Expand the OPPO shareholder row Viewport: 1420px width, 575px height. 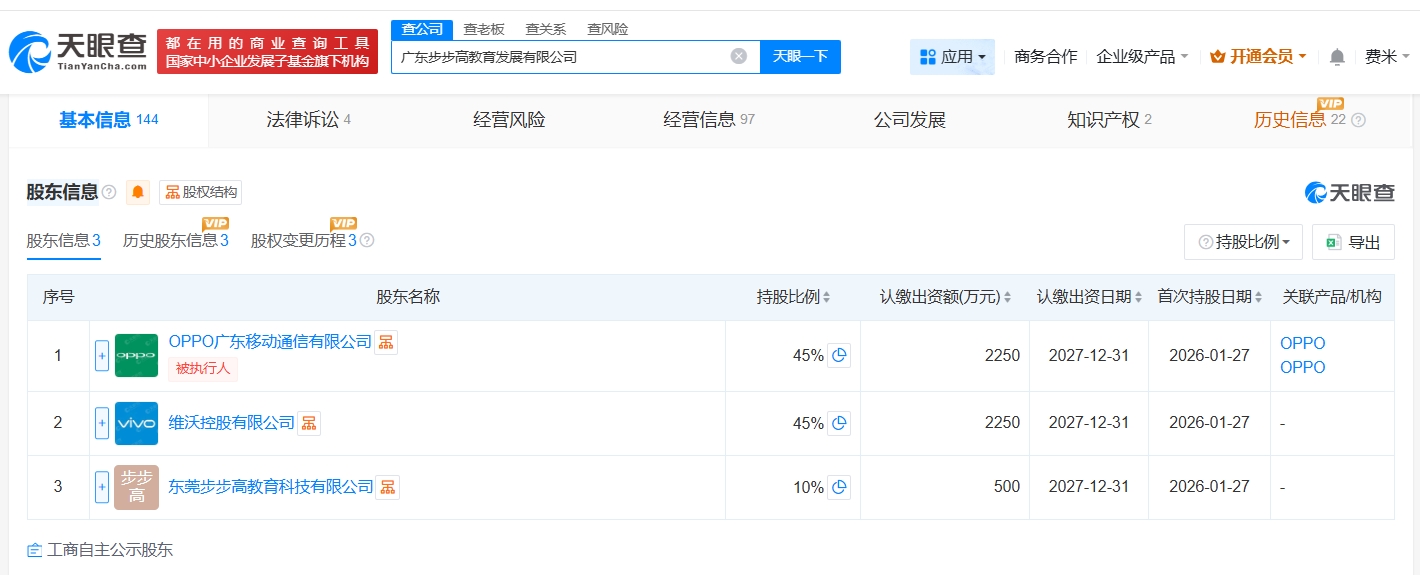pyautogui.click(x=102, y=355)
